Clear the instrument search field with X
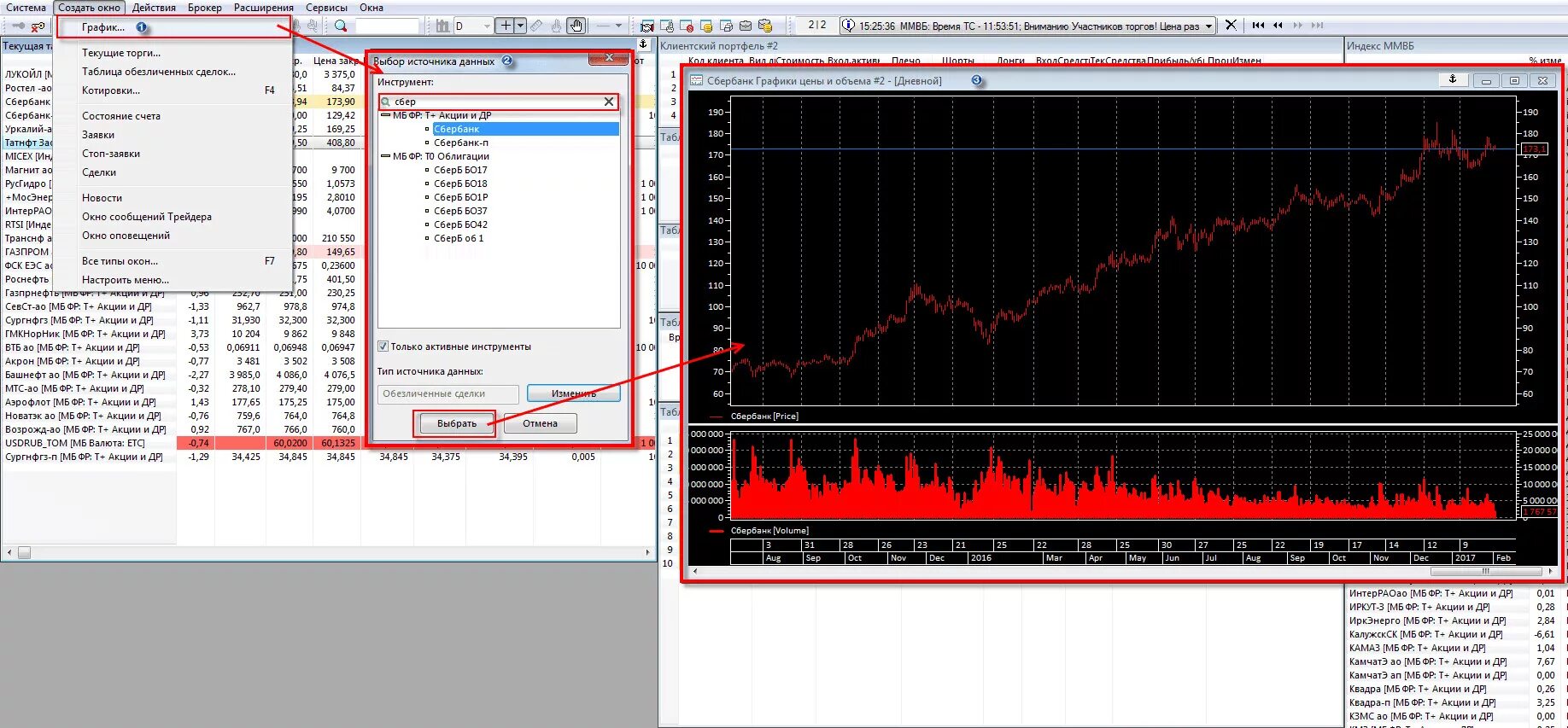 (x=609, y=102)
